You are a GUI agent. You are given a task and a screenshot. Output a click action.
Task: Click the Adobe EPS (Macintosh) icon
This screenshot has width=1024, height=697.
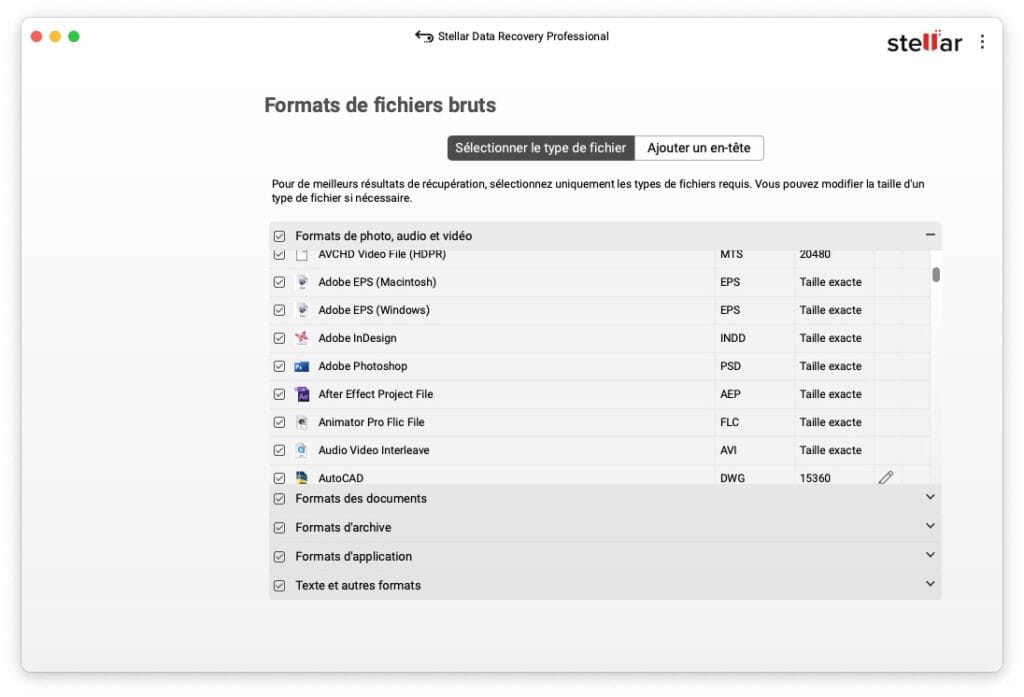pos(302,282)
